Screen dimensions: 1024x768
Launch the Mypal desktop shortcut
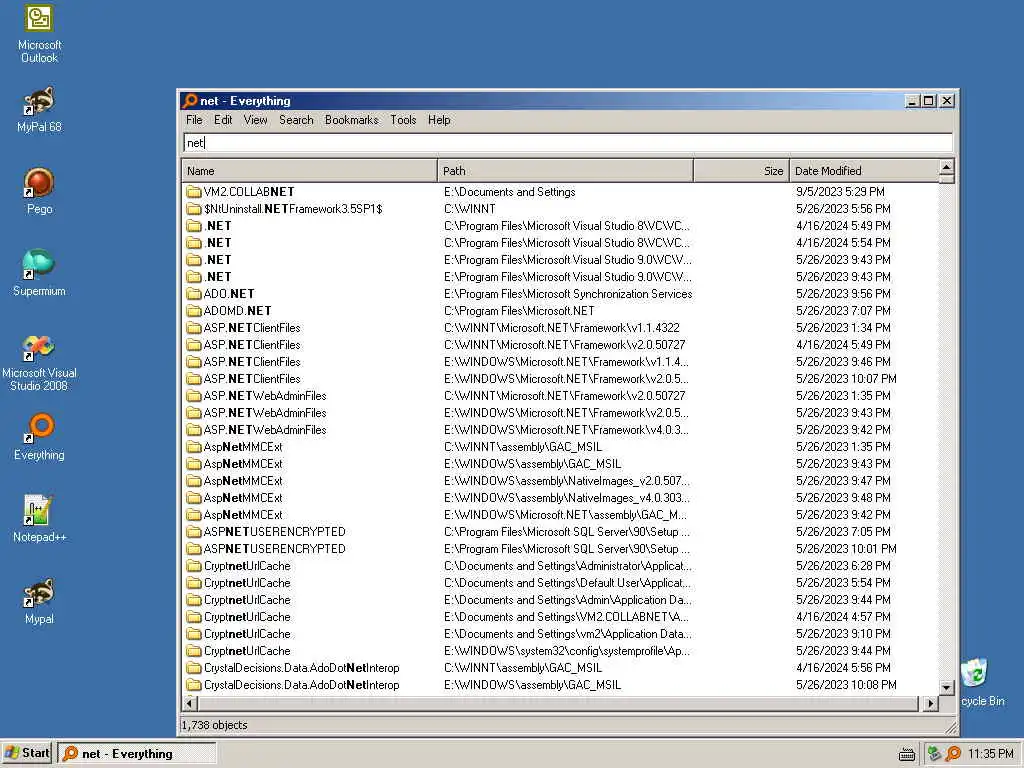click(39, 601)
